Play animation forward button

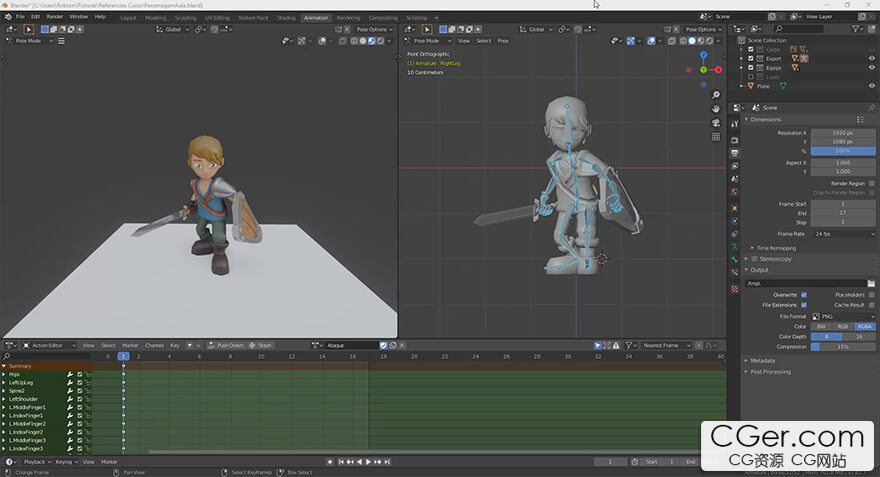(368, 462)
